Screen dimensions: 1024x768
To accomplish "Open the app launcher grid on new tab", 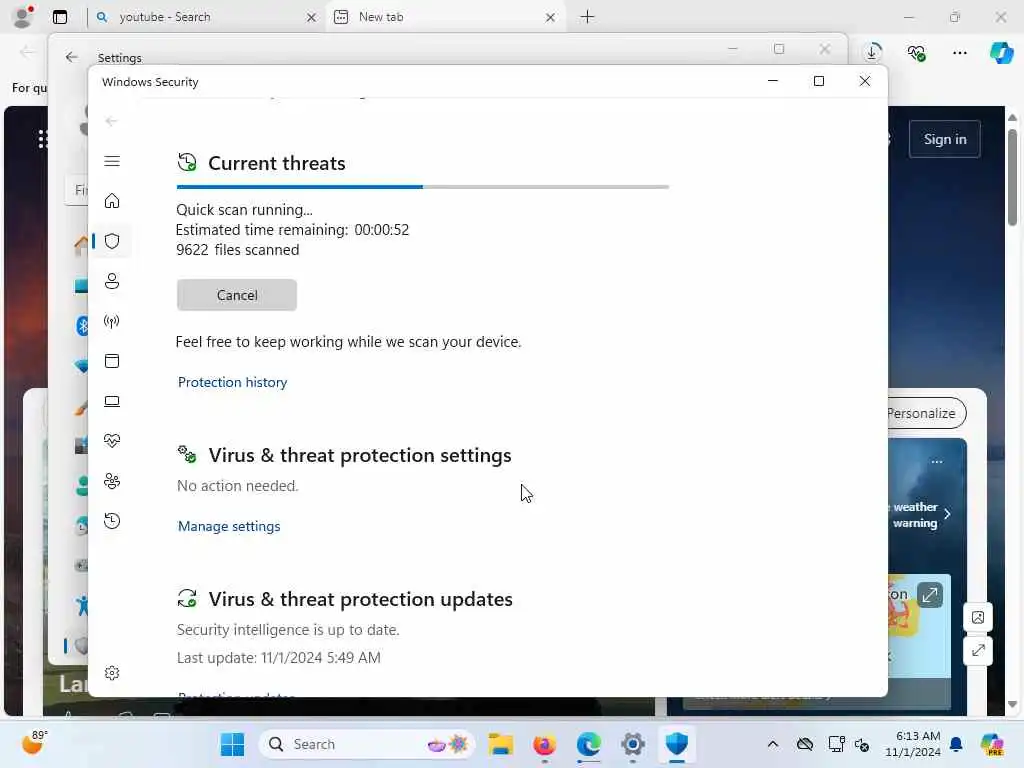I will point(42,139).
